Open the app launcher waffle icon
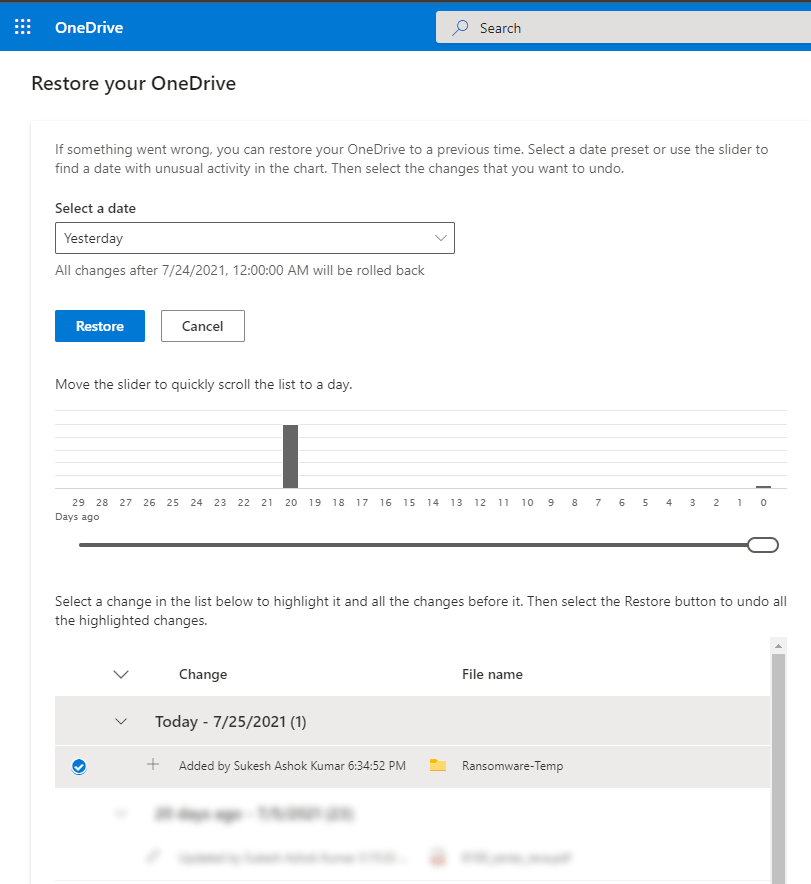The width and height of the screenshot is (811, 884). click(x=22, y=27)
